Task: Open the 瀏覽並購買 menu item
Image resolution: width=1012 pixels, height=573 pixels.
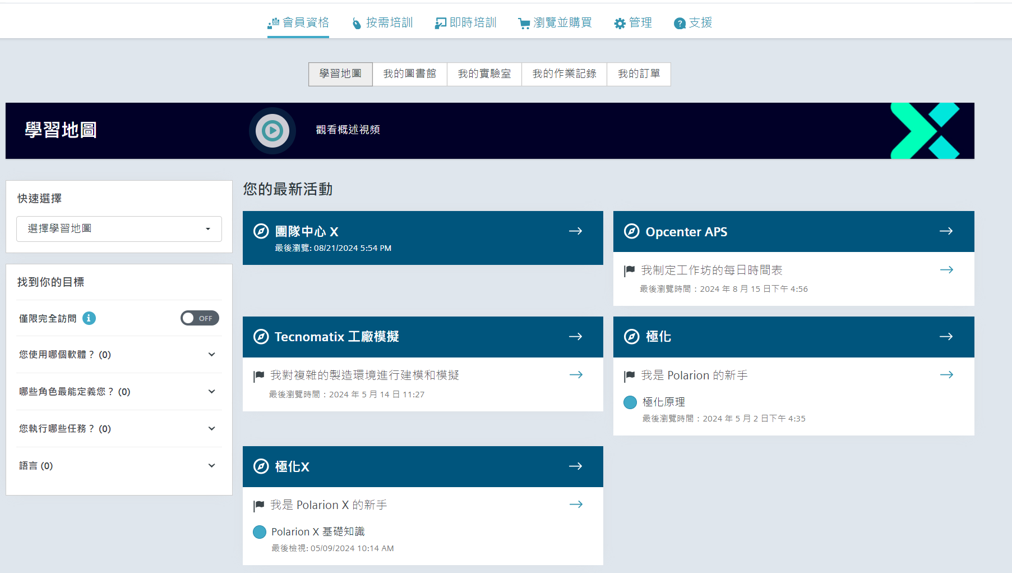Action: pos(554,23)
